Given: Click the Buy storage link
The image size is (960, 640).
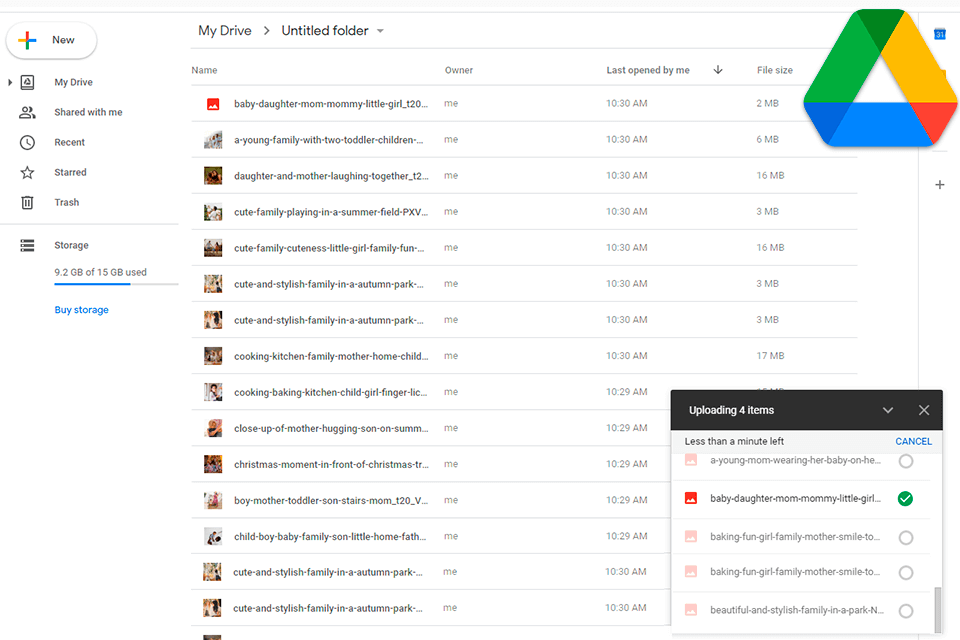Looking at the screenshot, I should [81, 310].
